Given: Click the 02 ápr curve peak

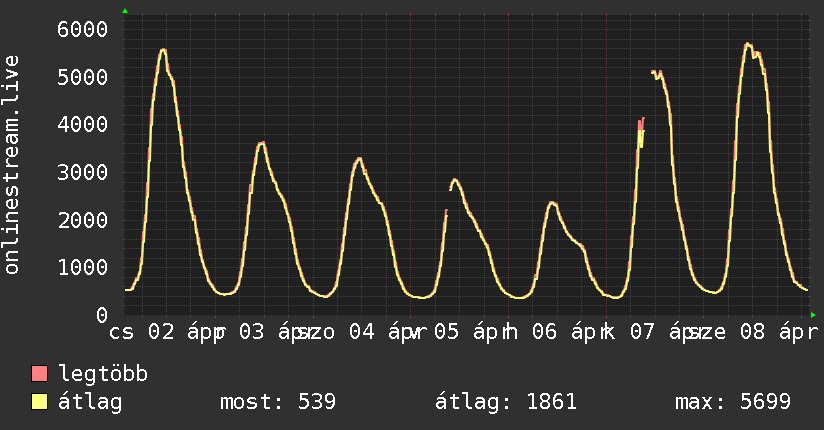Looking at the screenshot, I should coord(163,49).
